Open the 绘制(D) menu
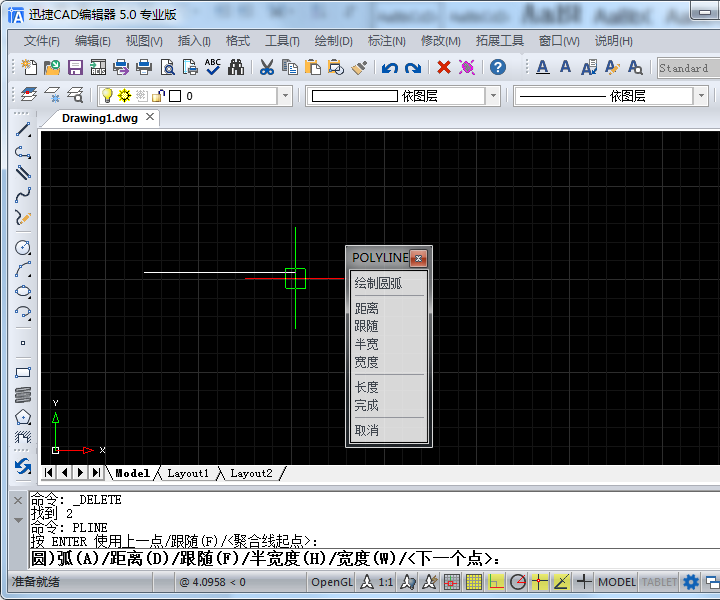720x600 pixels. (x=333, y=41)
